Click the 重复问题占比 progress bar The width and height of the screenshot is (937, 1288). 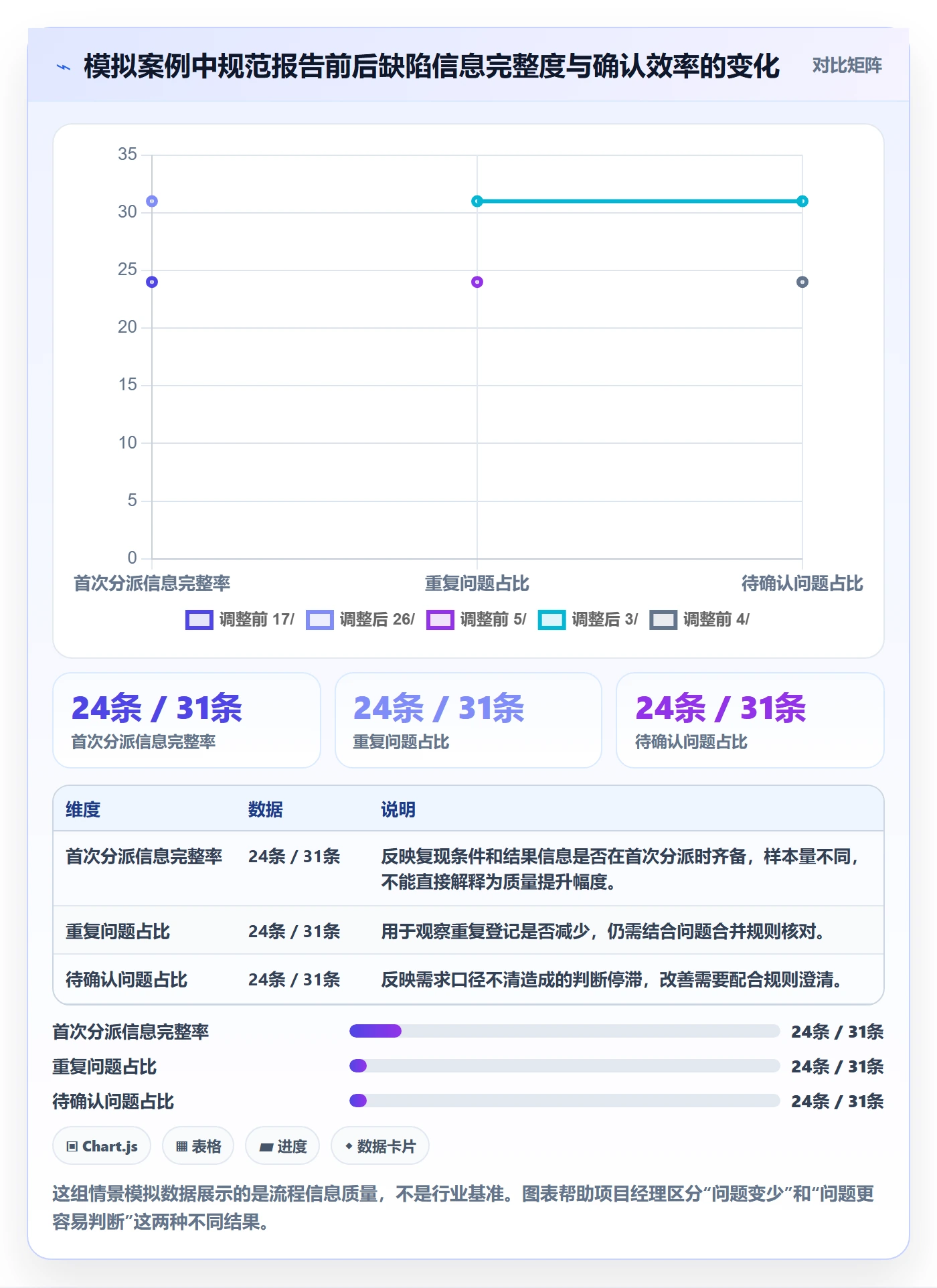click(564, 1066)
